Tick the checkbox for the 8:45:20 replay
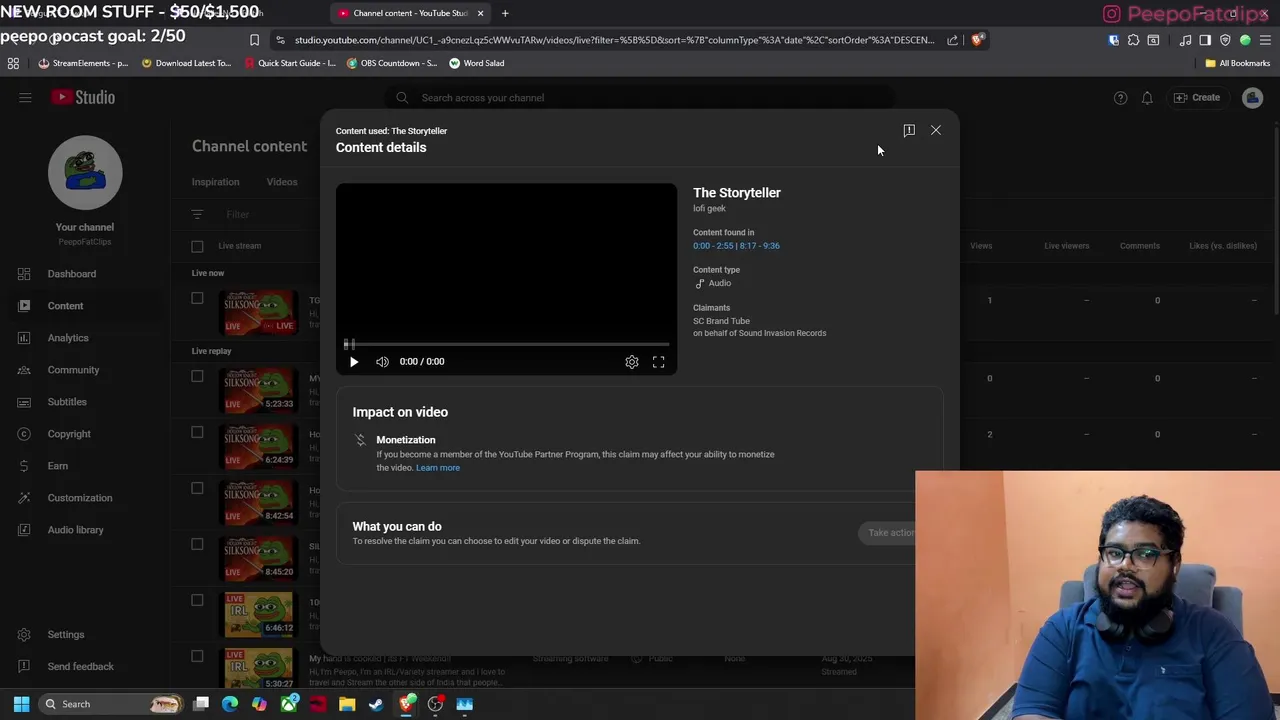This screenshot has width=1280, height=720. click(197, 544)
